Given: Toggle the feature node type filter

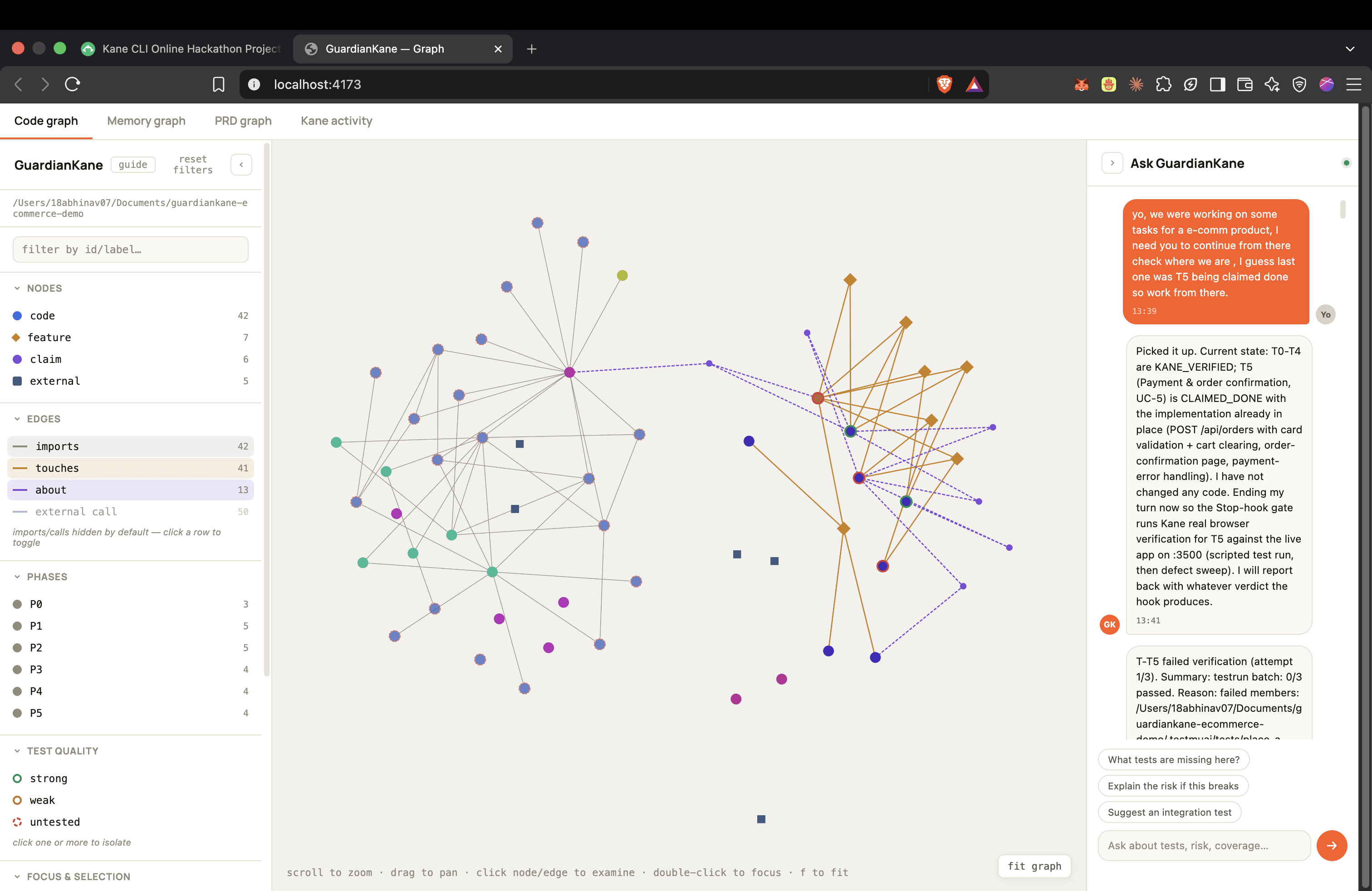Looking at the screenshot, I should pos(130,337).
